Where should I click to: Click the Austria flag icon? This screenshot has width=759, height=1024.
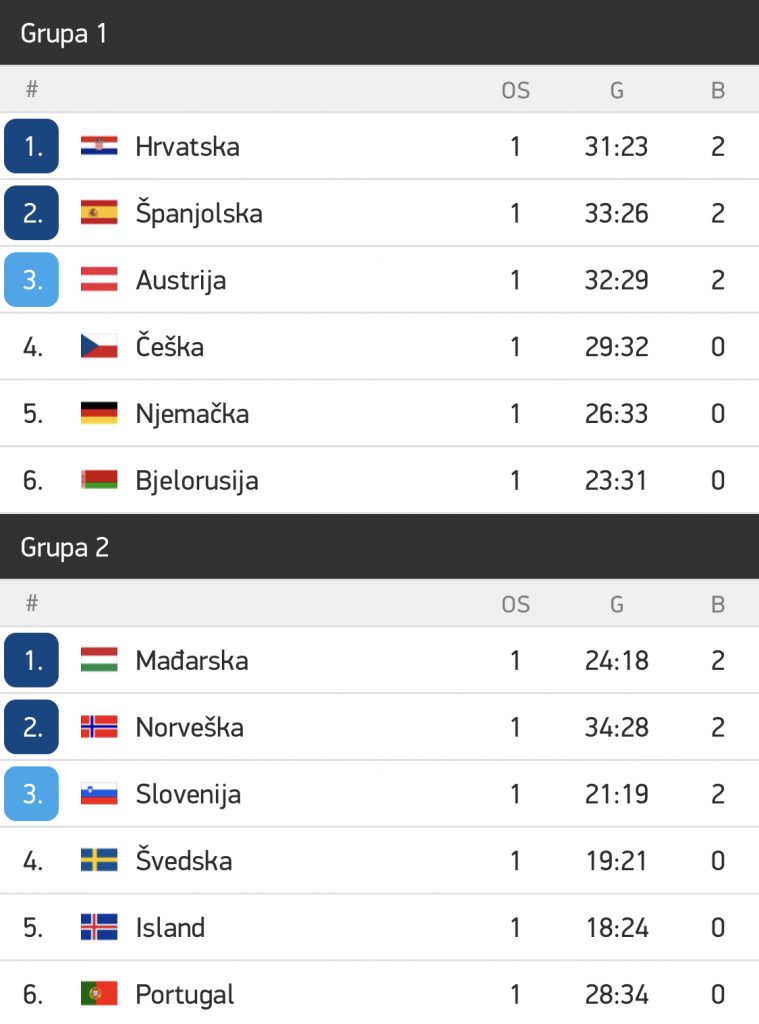[x=99, y=280]
